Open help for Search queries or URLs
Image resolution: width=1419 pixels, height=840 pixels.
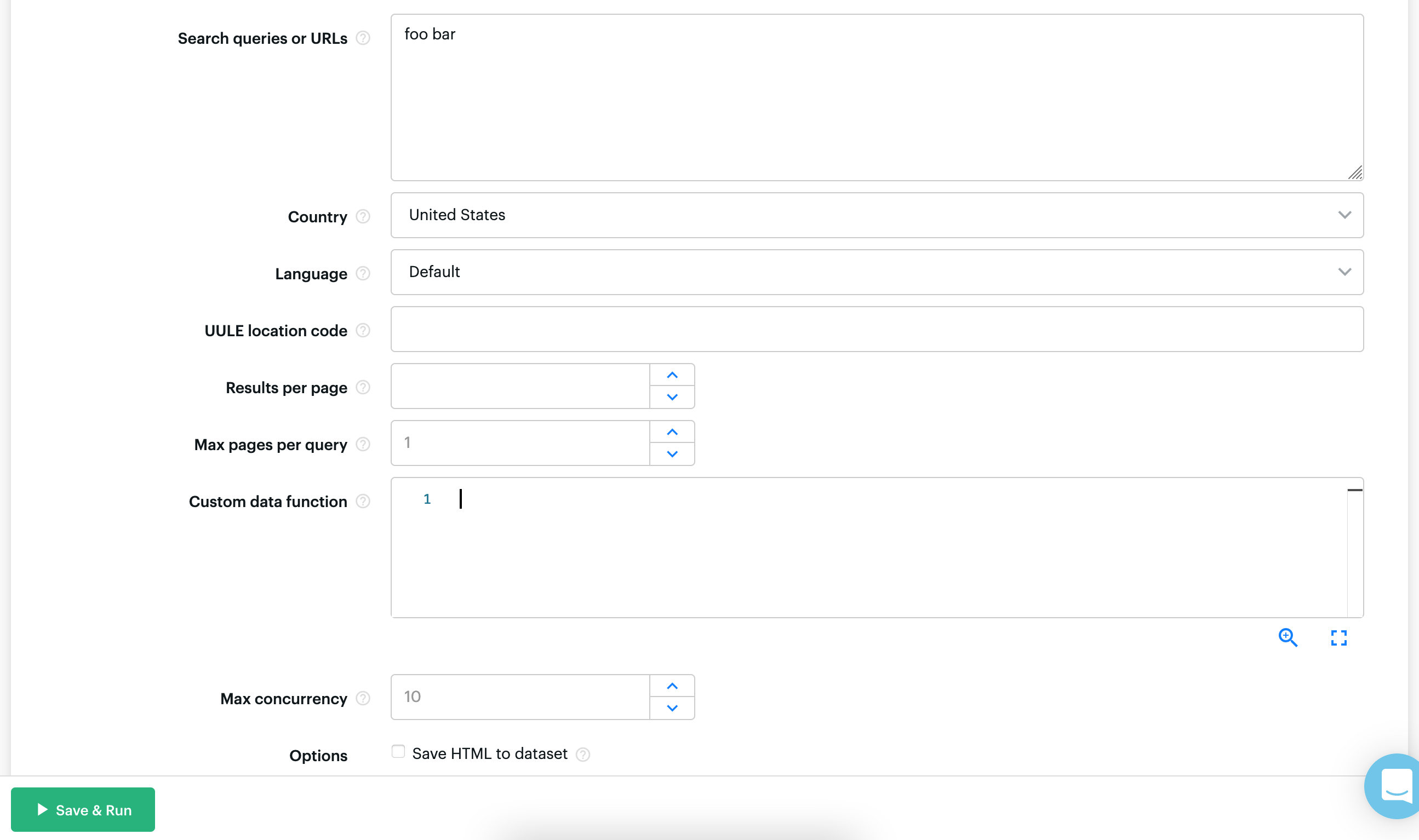(x=364, y=38)
